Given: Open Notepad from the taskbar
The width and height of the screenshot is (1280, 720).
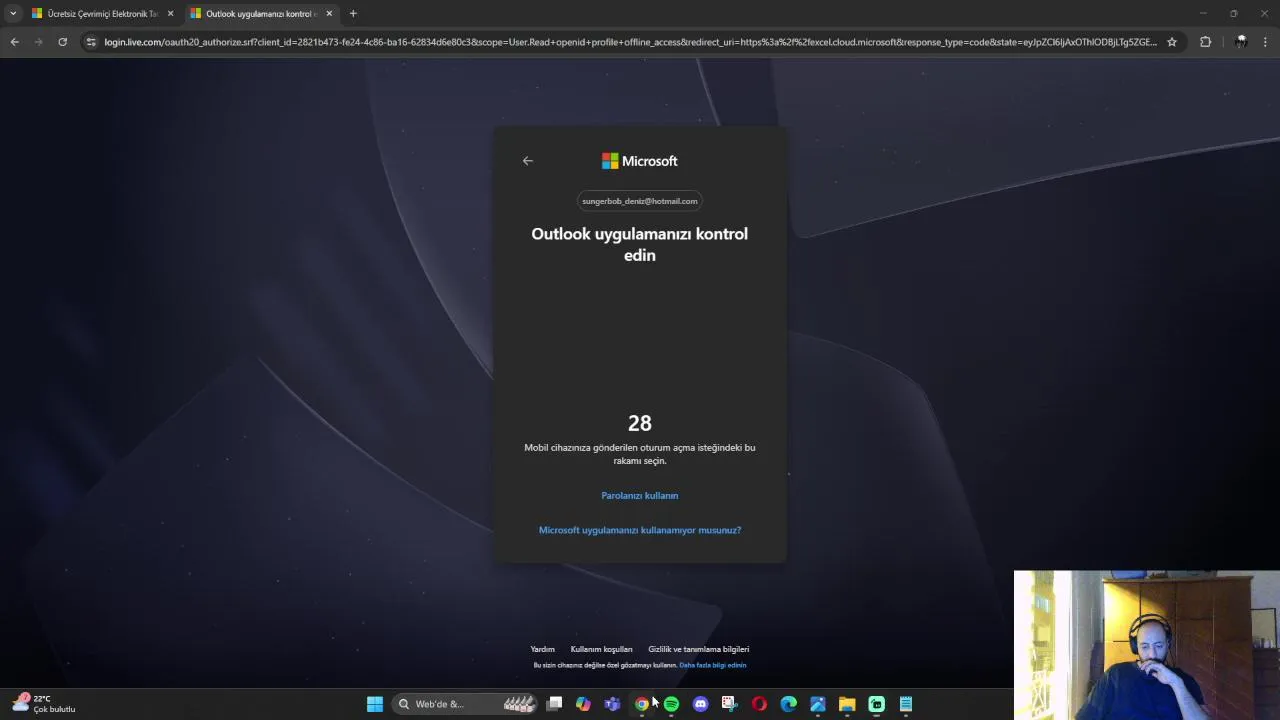Looking at the screenshot, I should click(x=905, y=704).
